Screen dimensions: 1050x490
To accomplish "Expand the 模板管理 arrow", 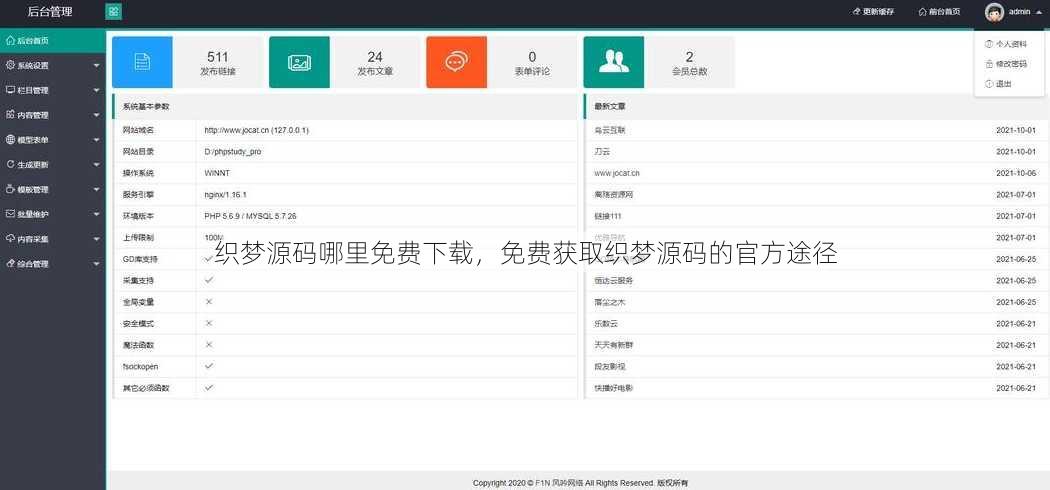I will click(x=96, y=189).
